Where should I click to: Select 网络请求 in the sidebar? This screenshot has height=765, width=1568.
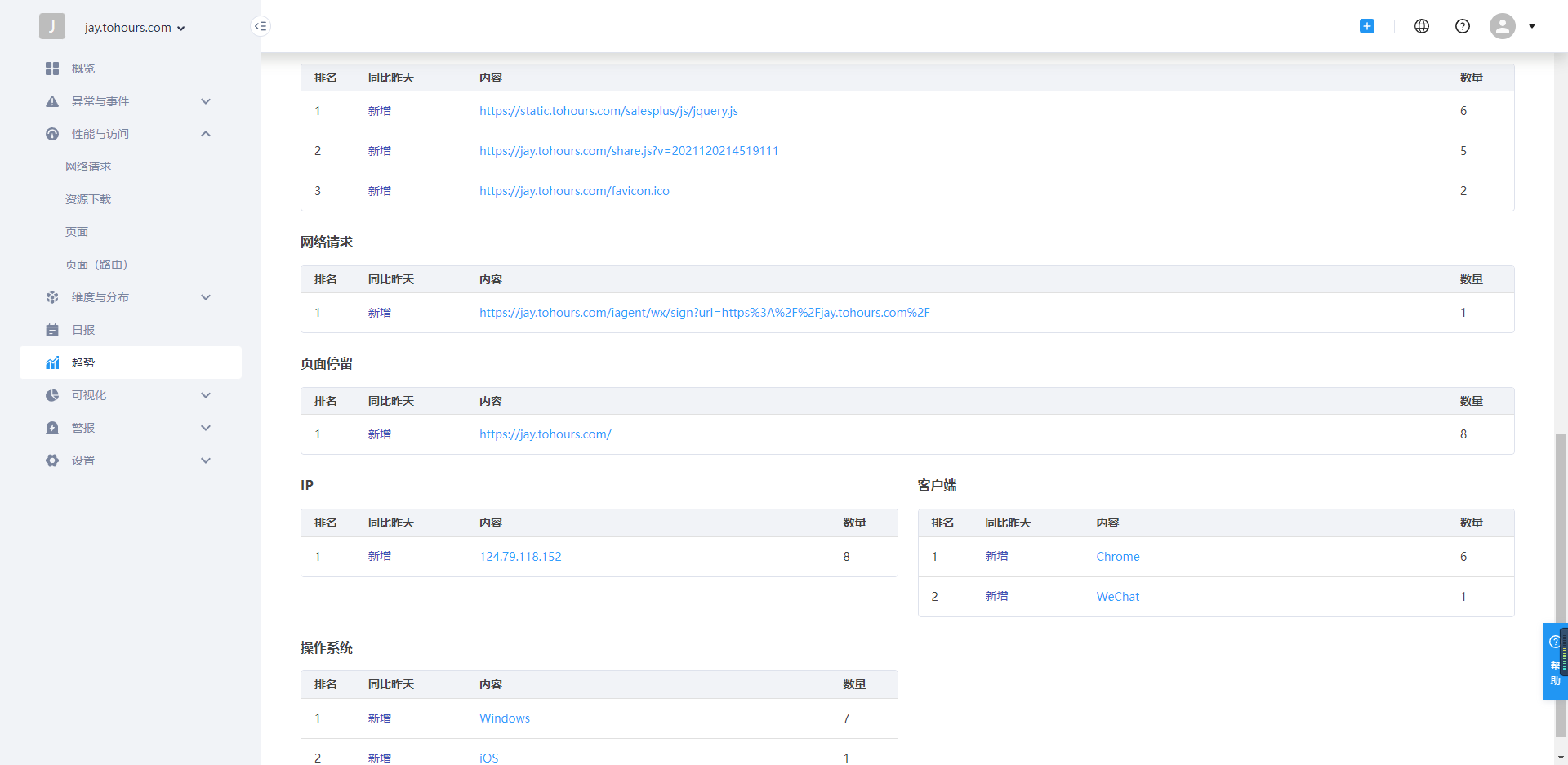(x=88, y=167)
